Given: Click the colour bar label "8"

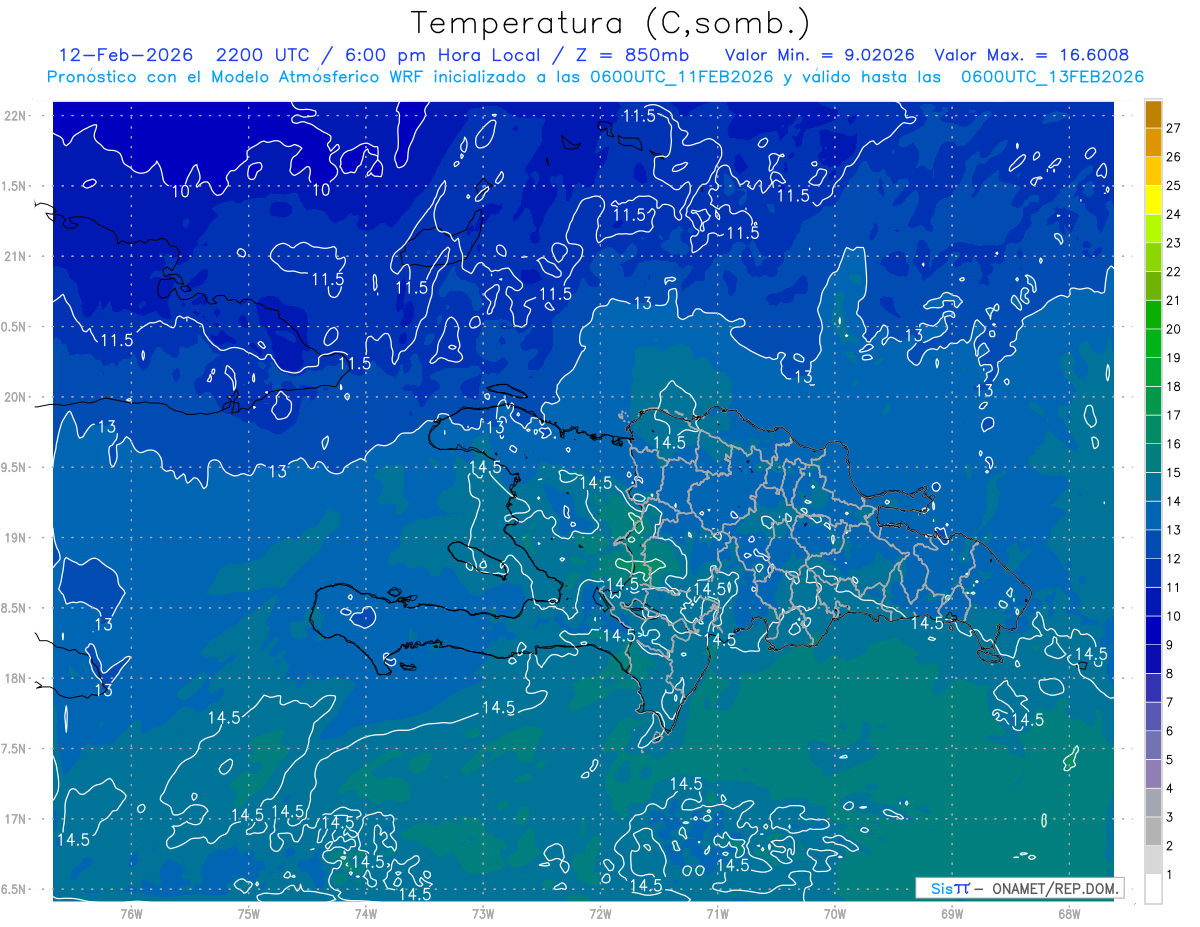Looking at the screenshot, I should [x=1169, y=673].
